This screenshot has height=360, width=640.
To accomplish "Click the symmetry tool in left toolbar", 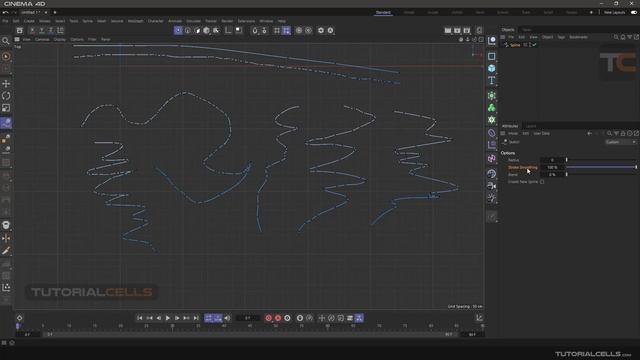I will pos(6,238).
